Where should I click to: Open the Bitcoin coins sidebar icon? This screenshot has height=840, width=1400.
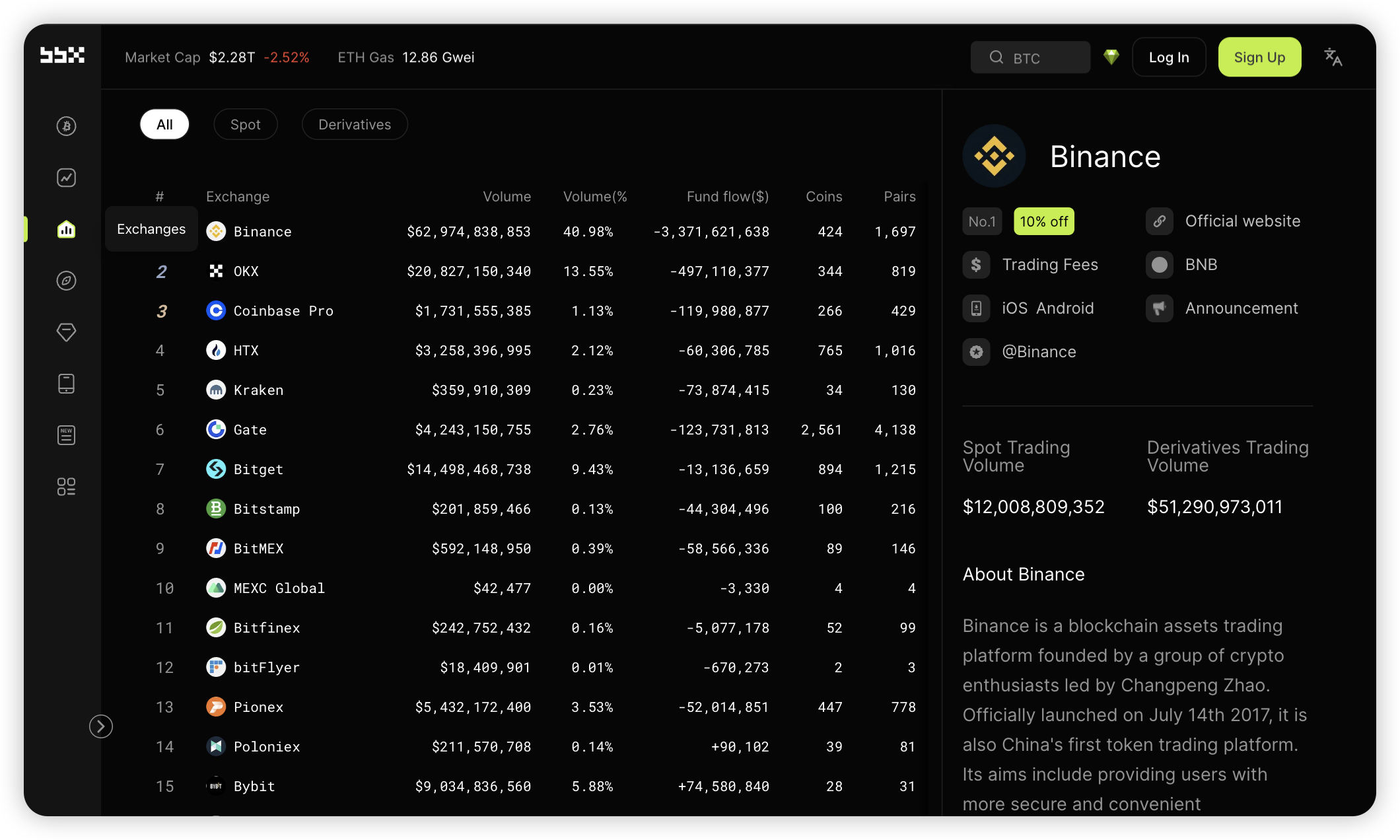pos(66,125)
